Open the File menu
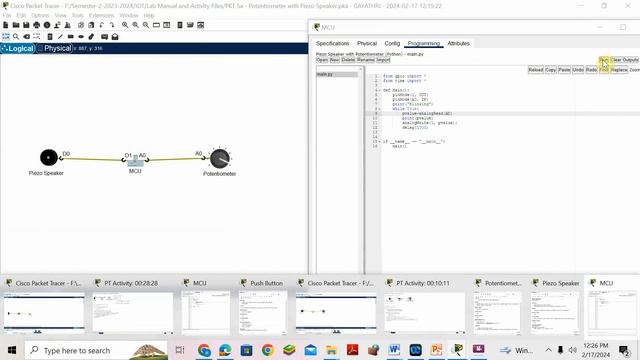 pyautogui.click(x=7, y=15)
